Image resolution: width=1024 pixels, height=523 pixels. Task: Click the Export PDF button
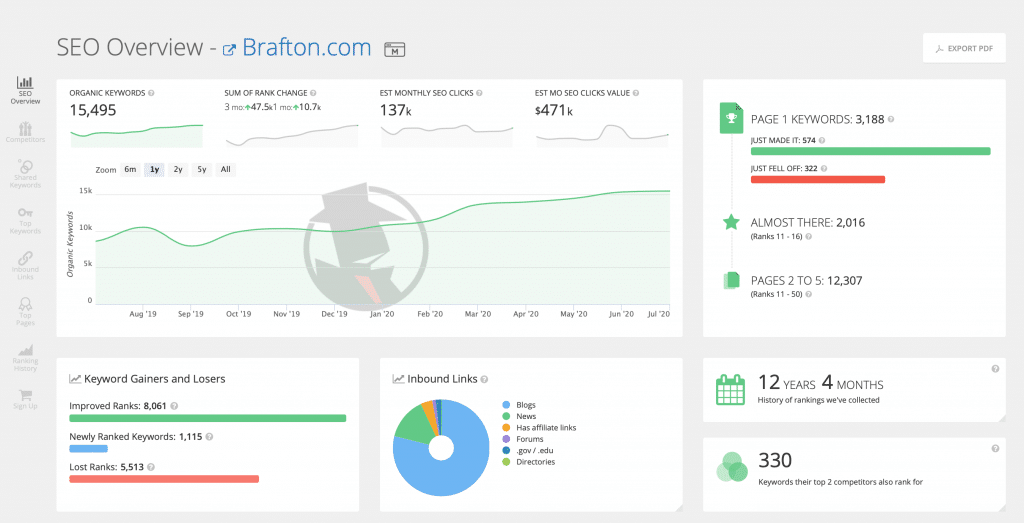963,48
